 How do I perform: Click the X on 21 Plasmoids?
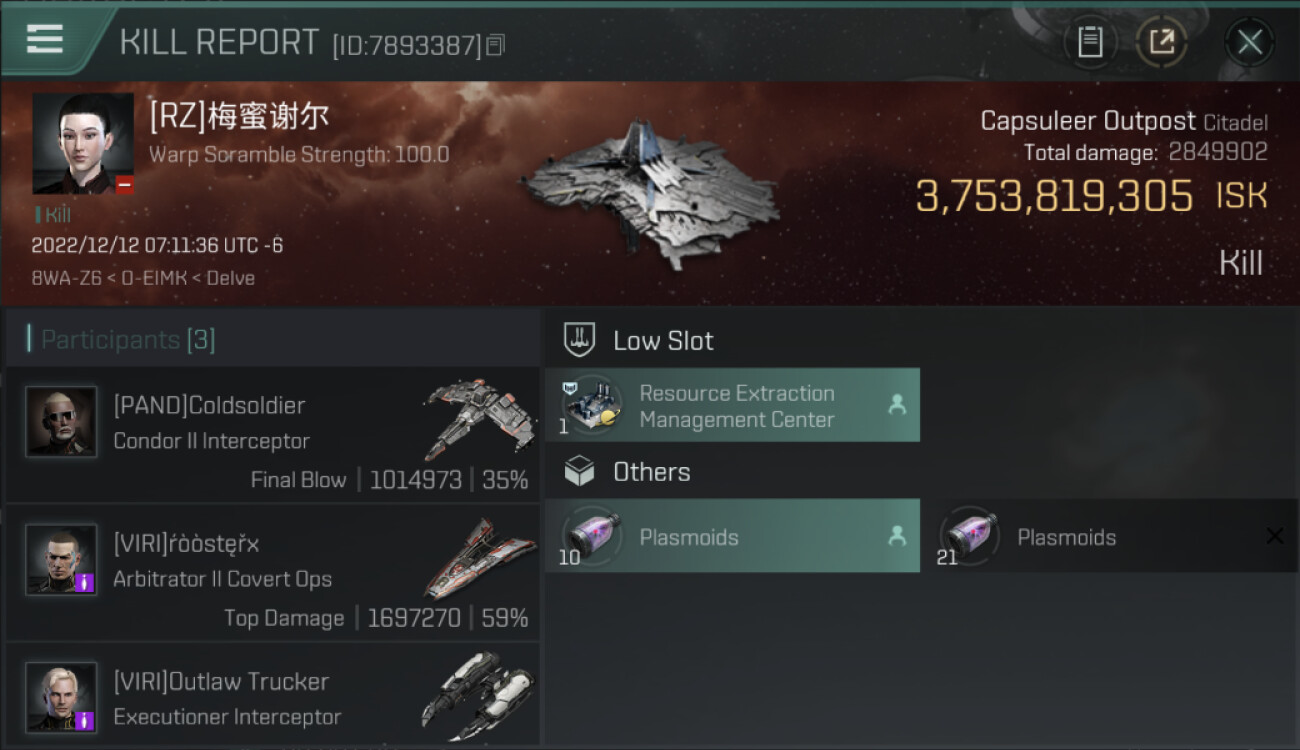(1274, 536)
